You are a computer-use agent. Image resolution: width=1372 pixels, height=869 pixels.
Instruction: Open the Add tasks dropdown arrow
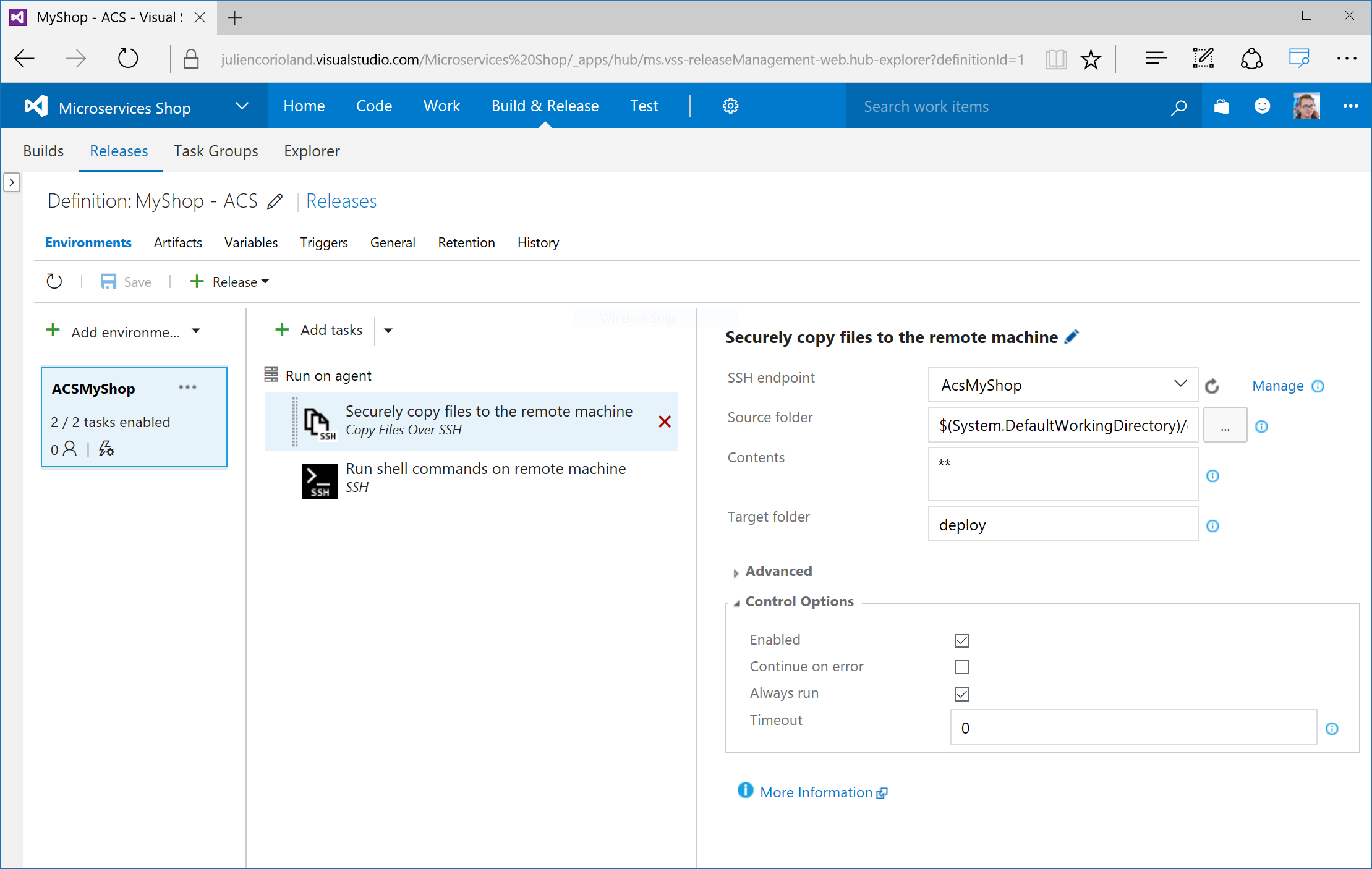(x=388, y=331)
